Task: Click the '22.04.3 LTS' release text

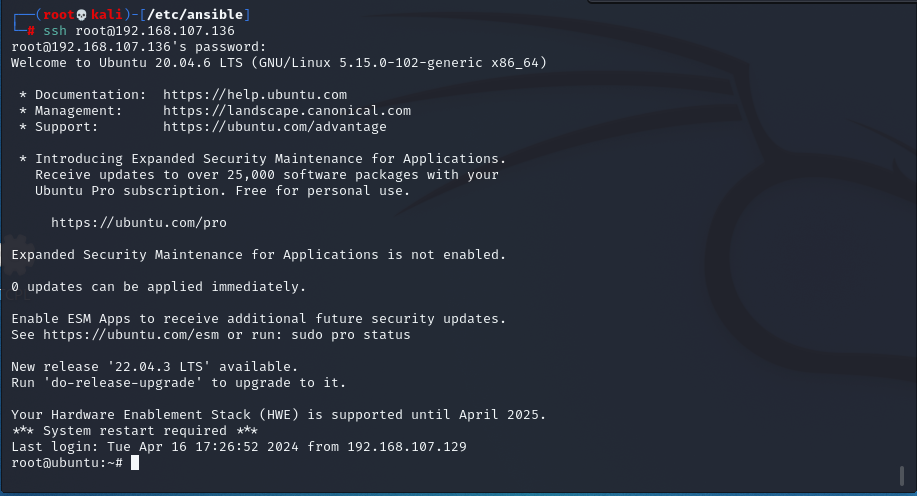Action: click(x=158, y=367)
